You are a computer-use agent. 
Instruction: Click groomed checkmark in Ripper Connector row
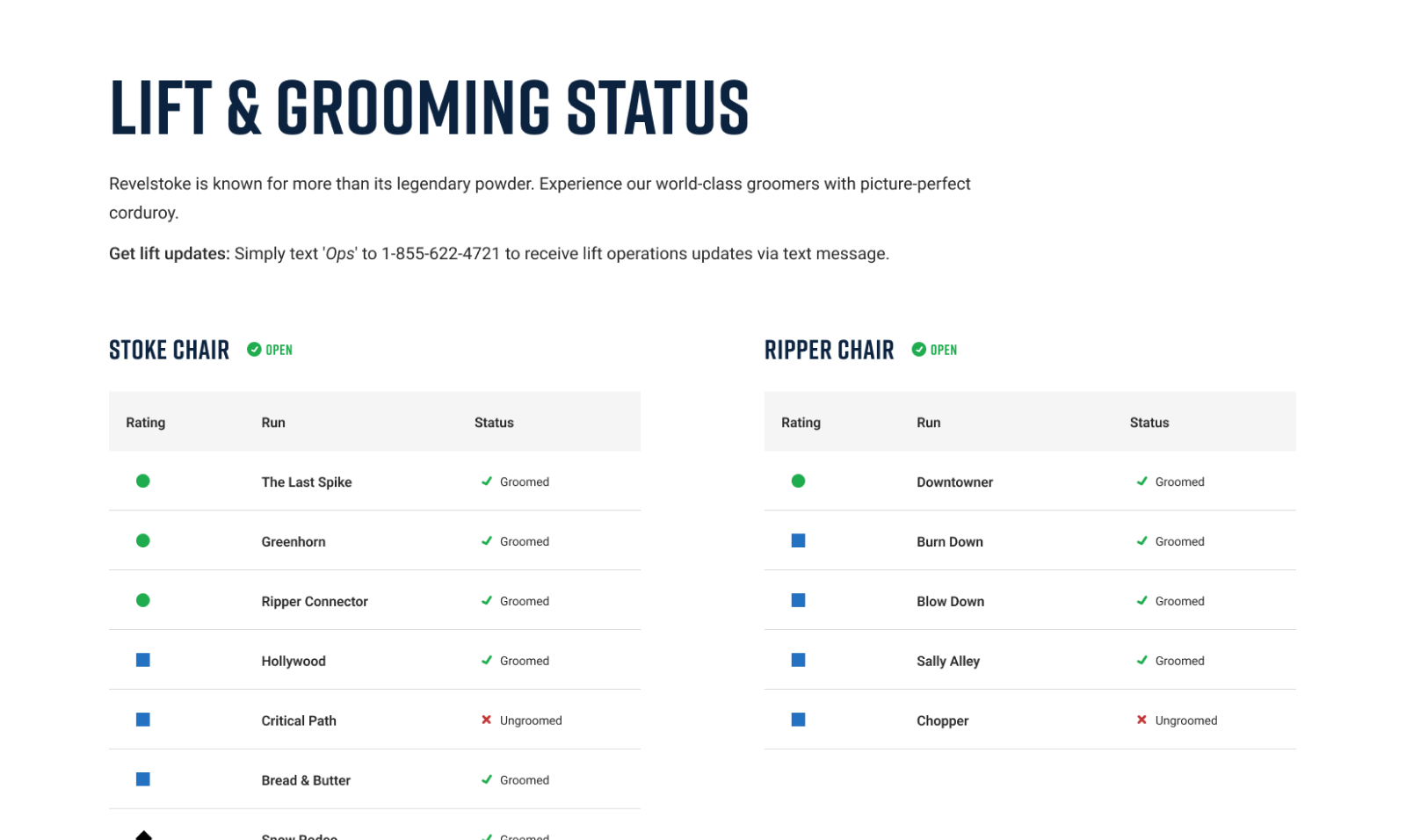pos(487,600)
